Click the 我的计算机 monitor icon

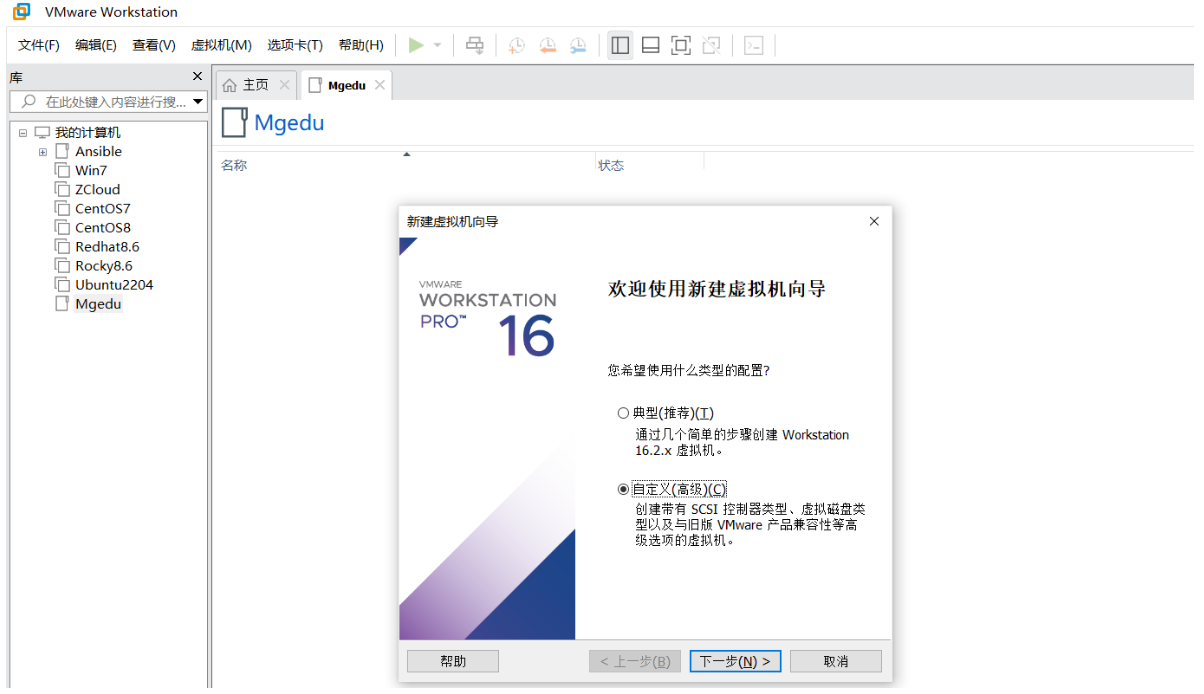click(x=42, y=132)
